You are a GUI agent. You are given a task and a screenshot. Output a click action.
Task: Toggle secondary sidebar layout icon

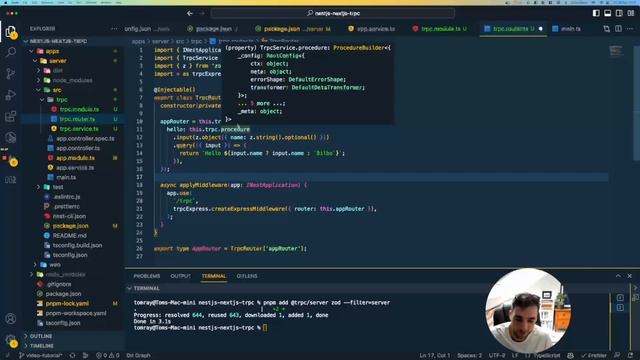pos(619,13)
